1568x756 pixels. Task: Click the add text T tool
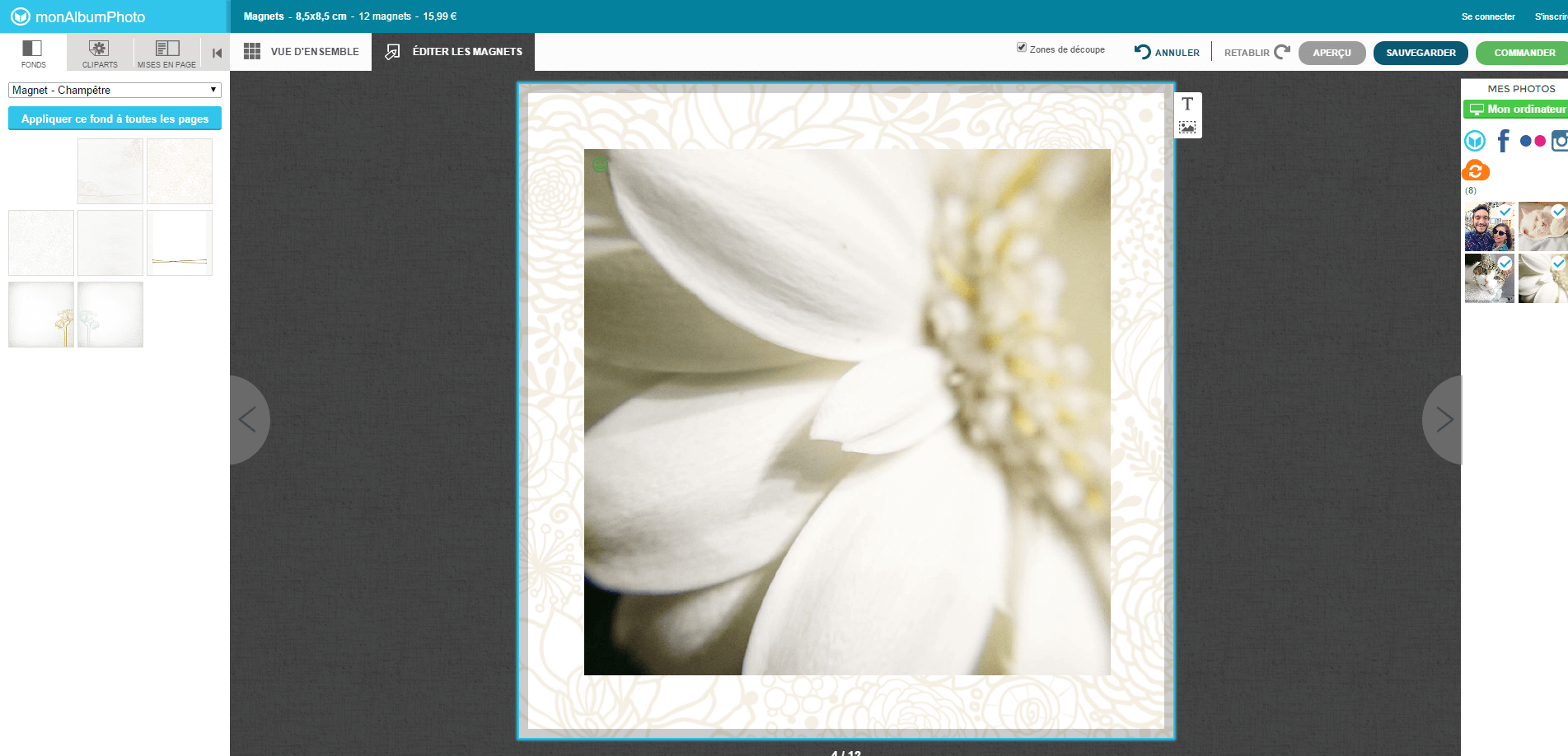(x=1187, y=104)
